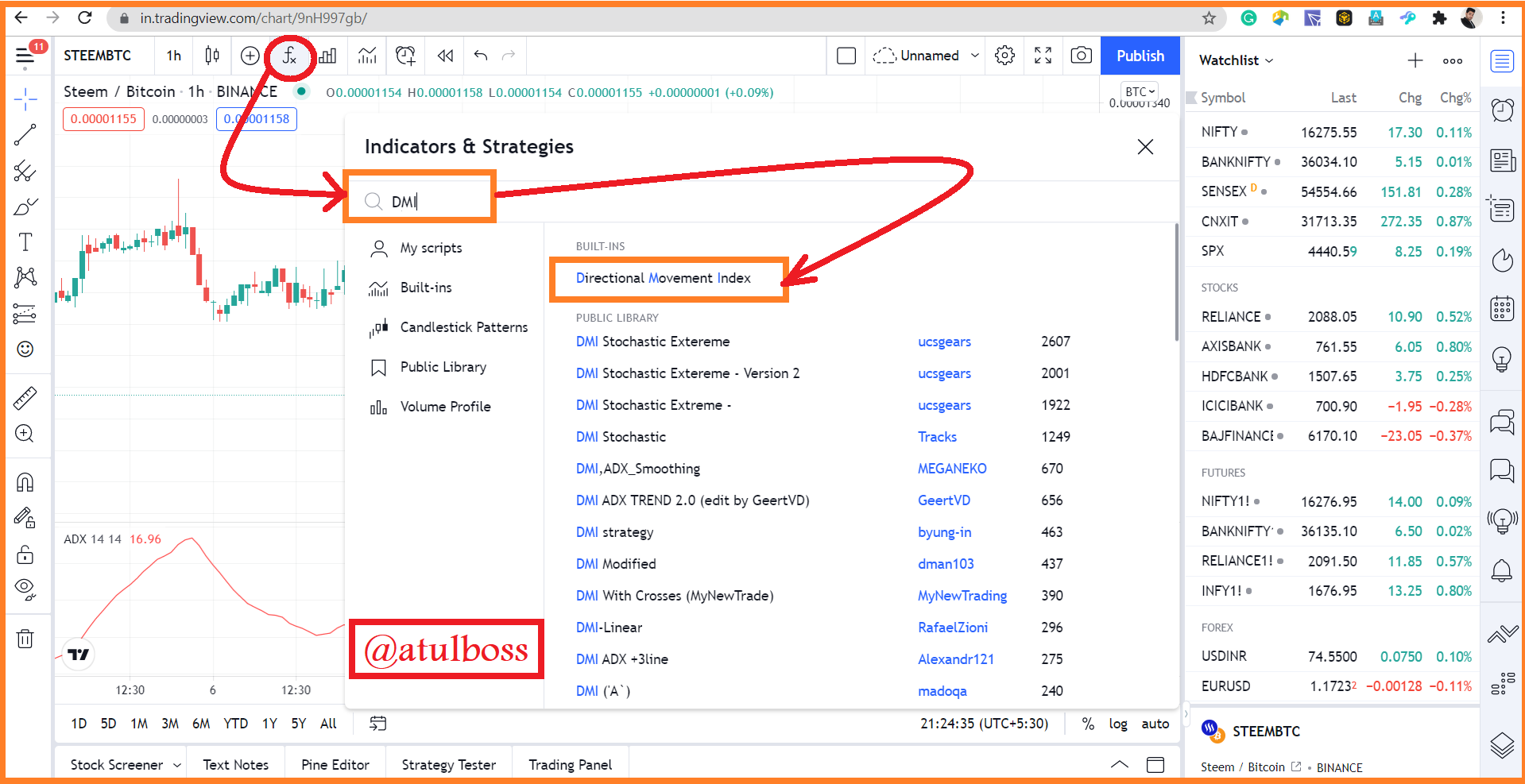The width and height of the screenshot is (1525, 784).
Task: Toggle lock all drawing tools
Action: (x=25, y=554)
